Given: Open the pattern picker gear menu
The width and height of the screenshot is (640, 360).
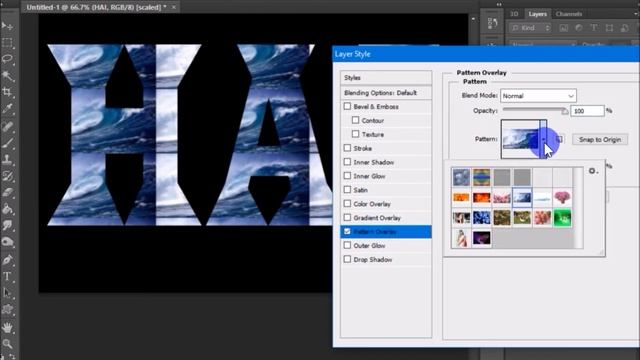Looking at the screenshot, I should [593, 171].
